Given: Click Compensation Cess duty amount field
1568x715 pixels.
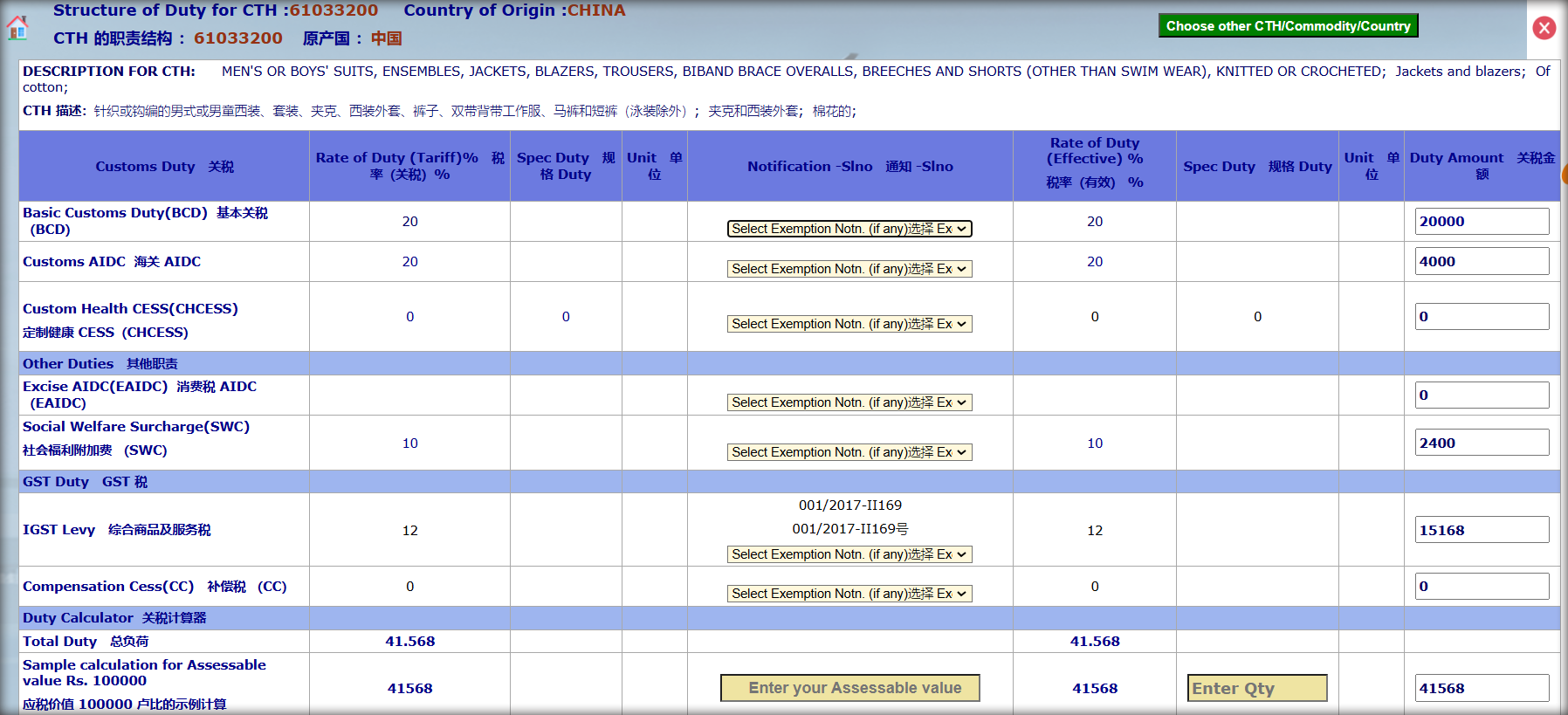Looking at the screenshot, I should (1482, 586).
